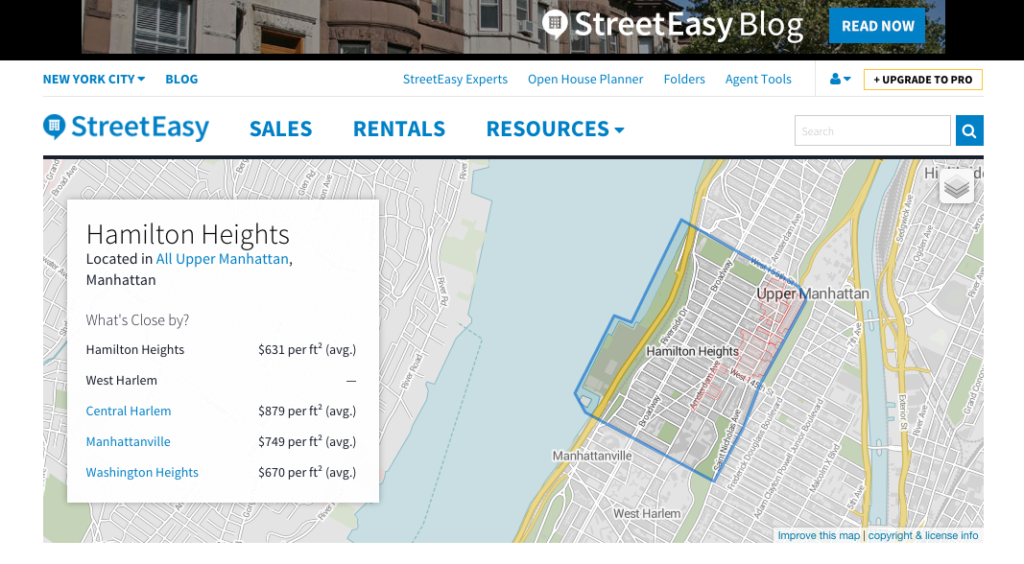This screenshot has height=564, width=1024.
Task: Open All Upper Manhattan link
Action: 222,259
